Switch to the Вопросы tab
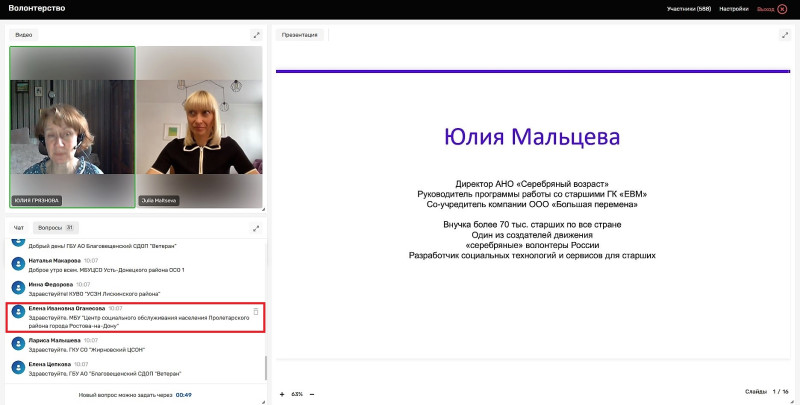This screenshot has height=405, width=800. click(56, 228)
